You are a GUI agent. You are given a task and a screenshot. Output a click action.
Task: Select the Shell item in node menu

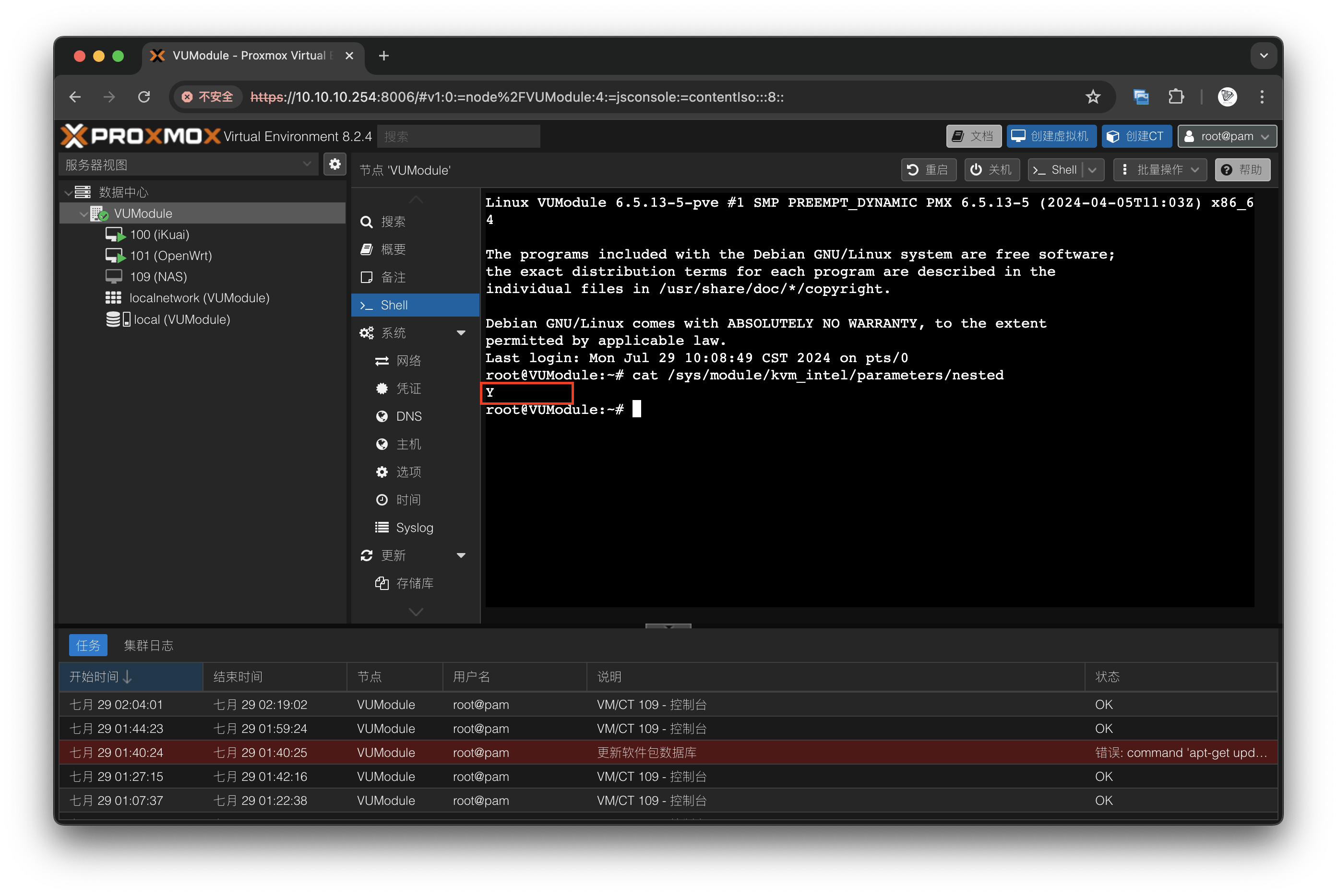pos(415,305)
